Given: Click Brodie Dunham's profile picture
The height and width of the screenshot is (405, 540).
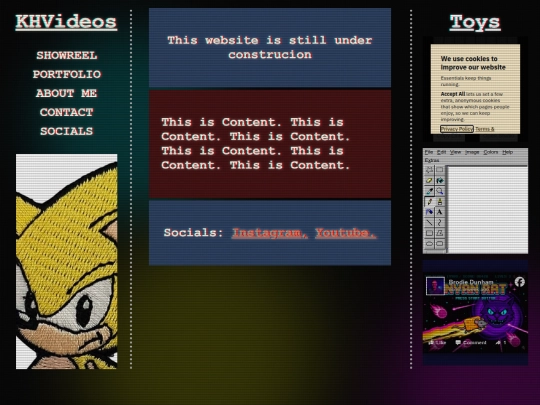Looking at the screenshot, I should (435, 285).
